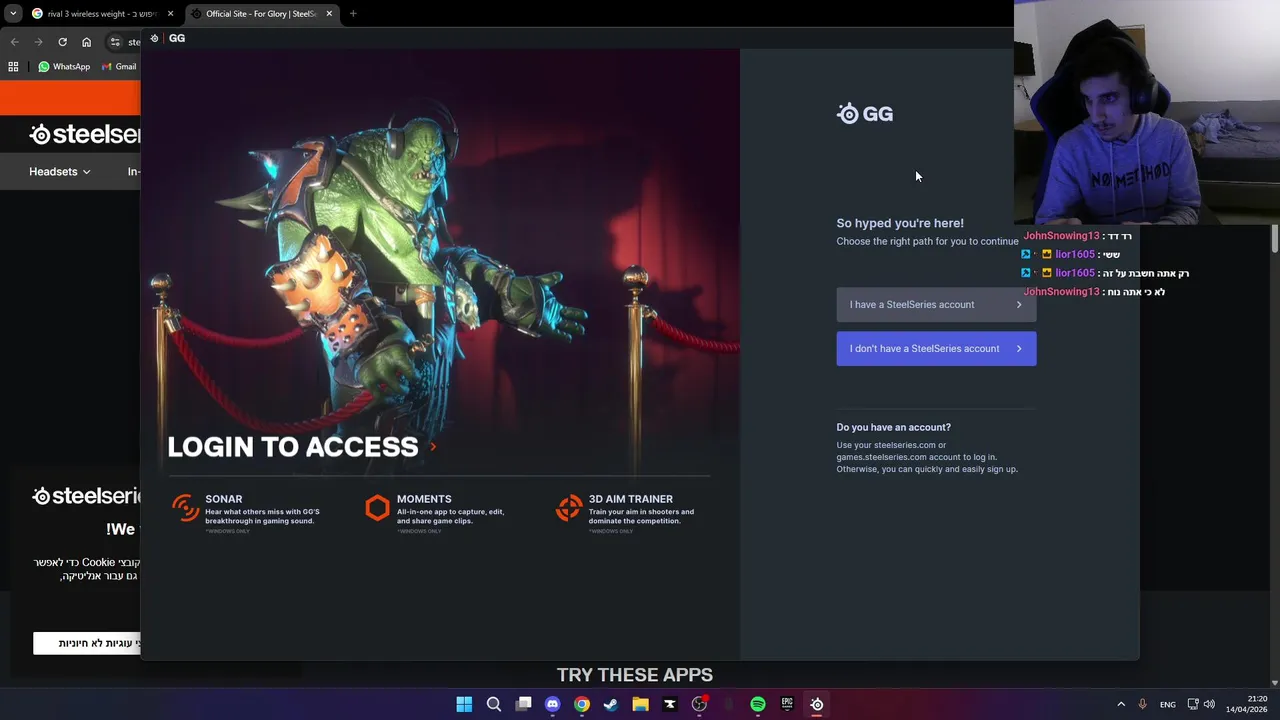Go back in Chrome browser
The width and height of the screenshot is (1280, 720).
pos(14,42)
